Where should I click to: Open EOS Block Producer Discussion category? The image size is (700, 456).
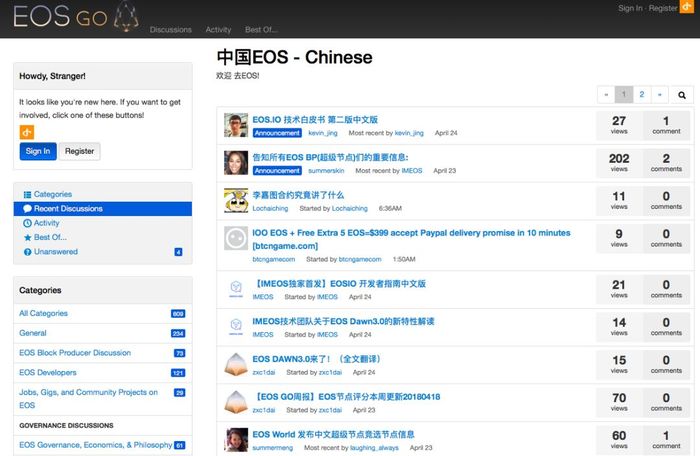click(x=75, y=352)
